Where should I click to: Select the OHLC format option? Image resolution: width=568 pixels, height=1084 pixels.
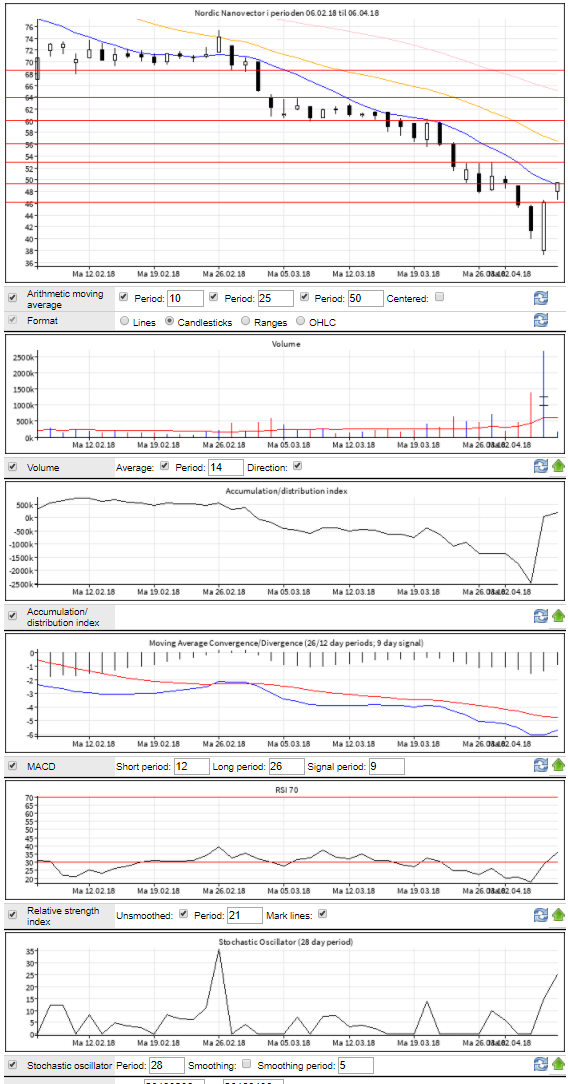point(301,321)
